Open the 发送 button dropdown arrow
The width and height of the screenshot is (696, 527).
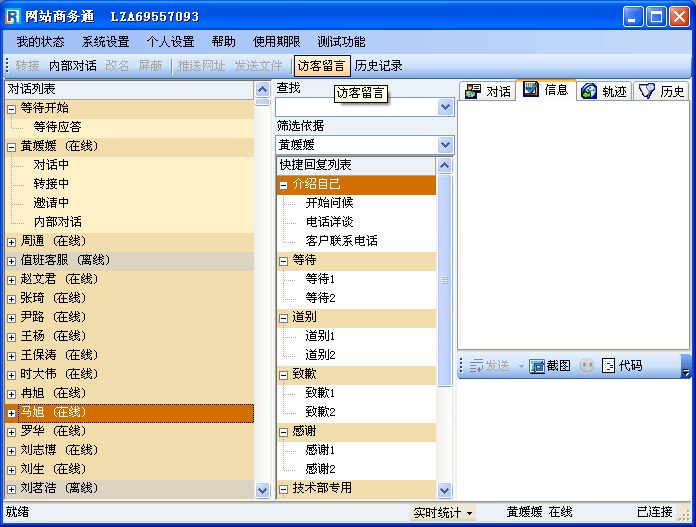[521, 367]
